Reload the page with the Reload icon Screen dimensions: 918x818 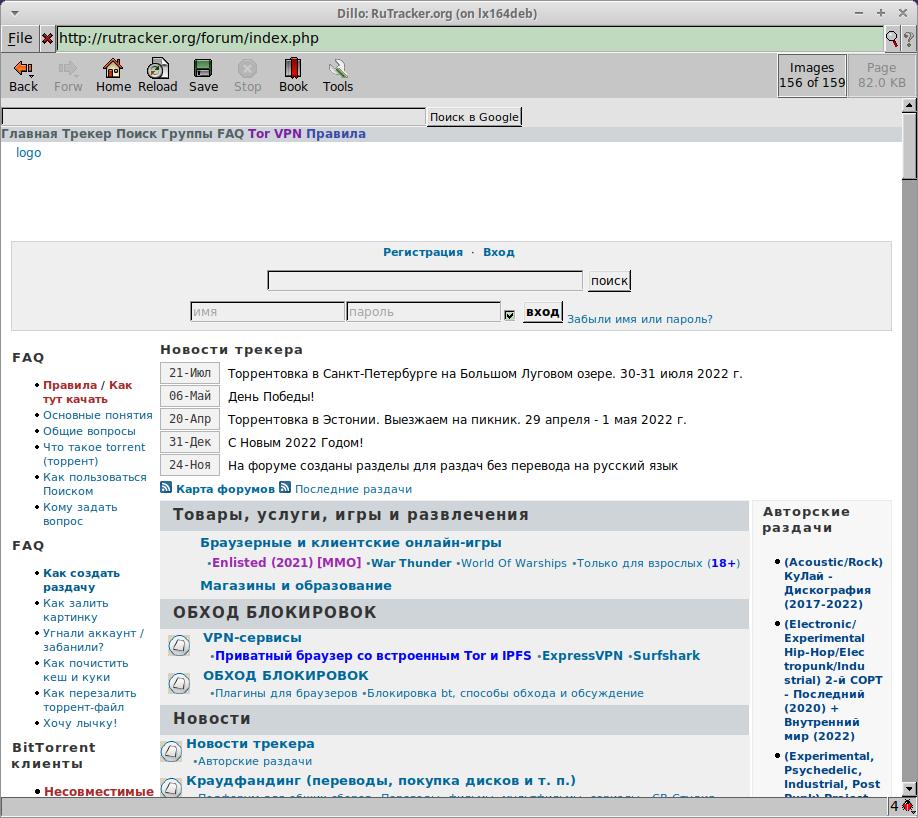pos(158,68)
